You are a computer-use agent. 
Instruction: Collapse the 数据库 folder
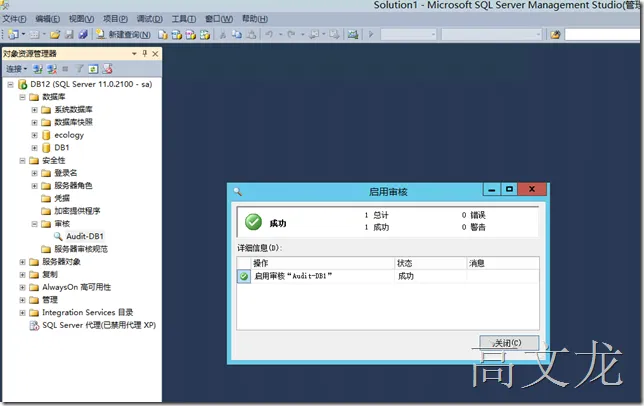coord(23,97)
